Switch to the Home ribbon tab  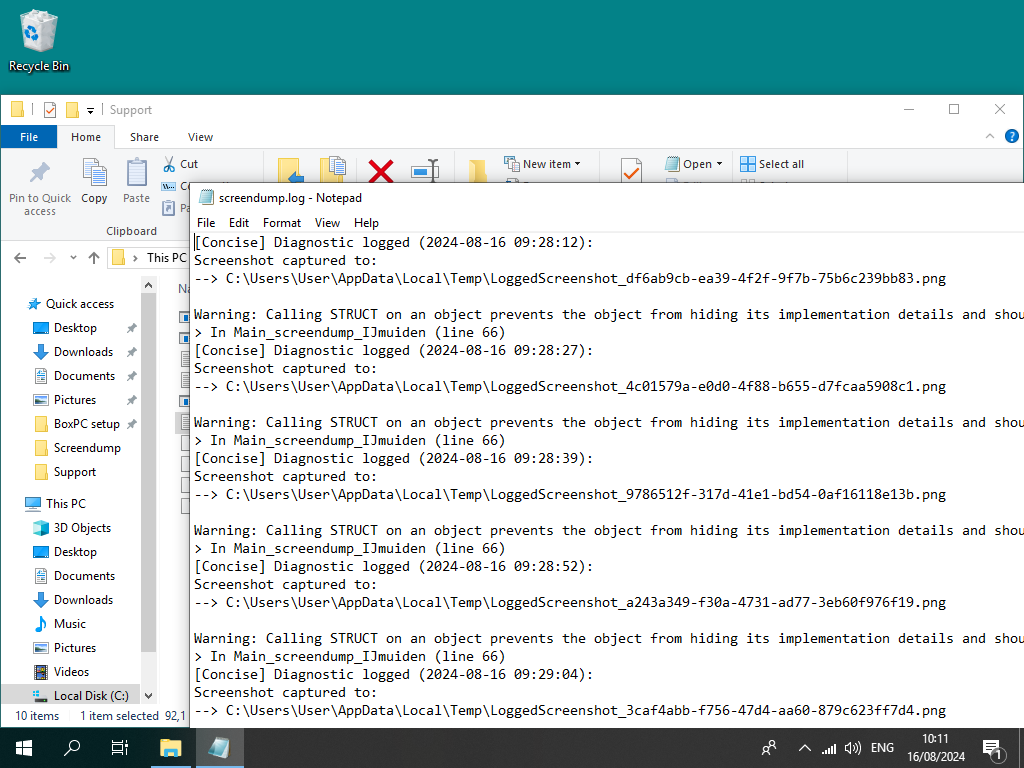(86, 137)
